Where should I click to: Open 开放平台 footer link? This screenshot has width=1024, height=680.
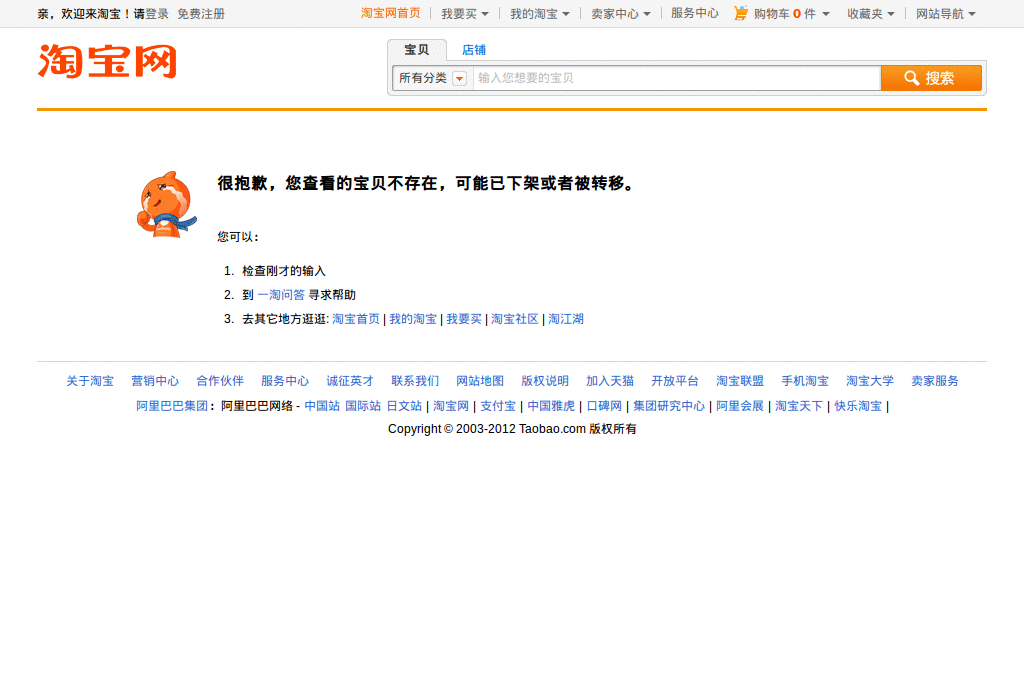pos(675,381)
